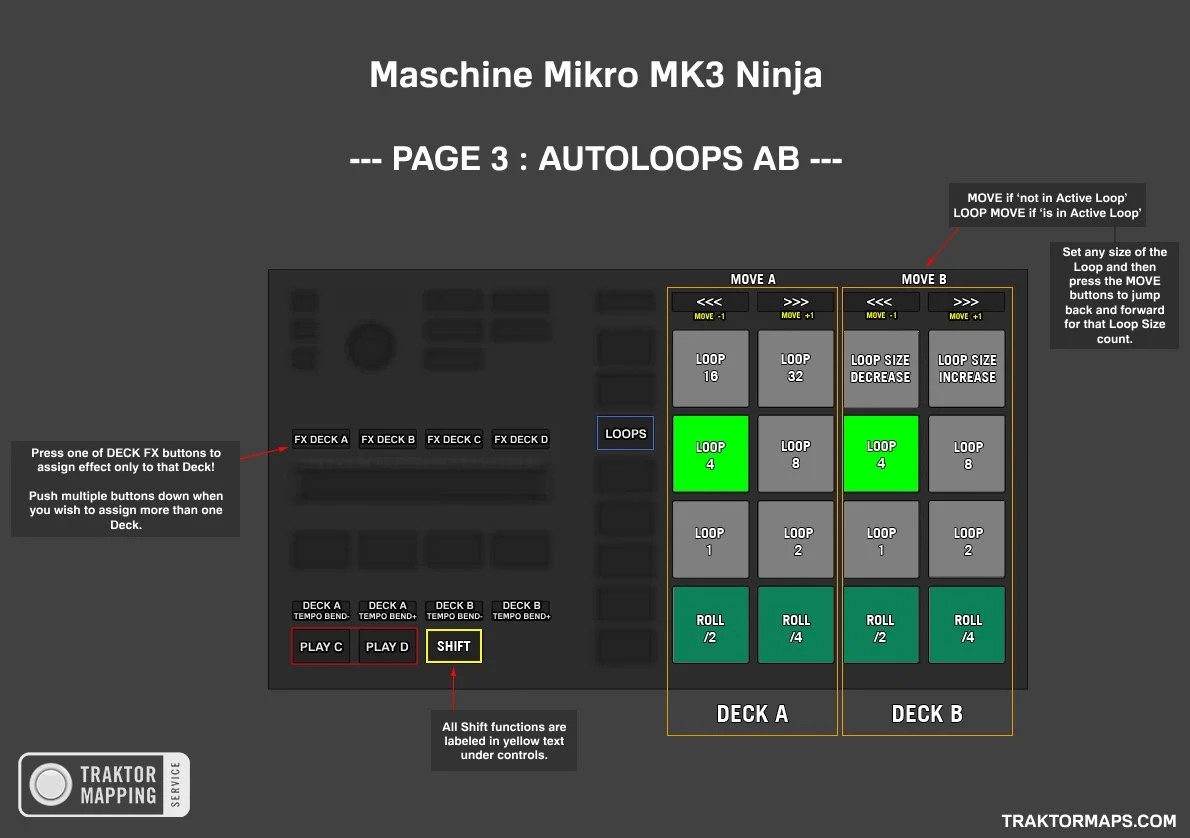The height and width of the screenshot is (838, 1190).
Task: Click MOVE B forward >>> button
Action: click(967, 302)
